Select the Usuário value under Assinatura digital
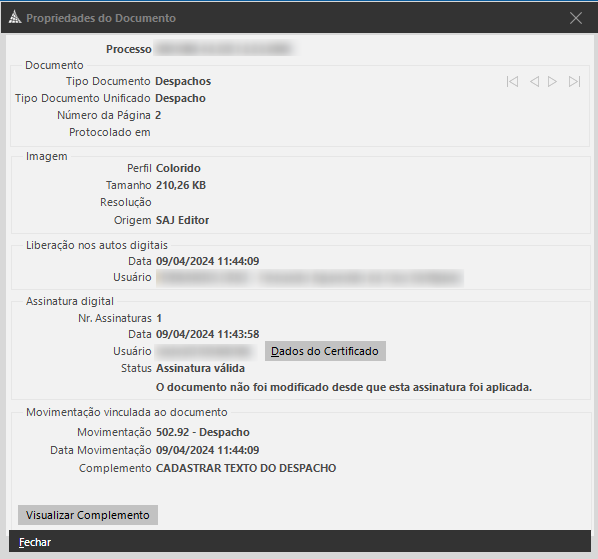Image resolution: width=598 pixels, height=559 pixels. [x=205, y=352]
